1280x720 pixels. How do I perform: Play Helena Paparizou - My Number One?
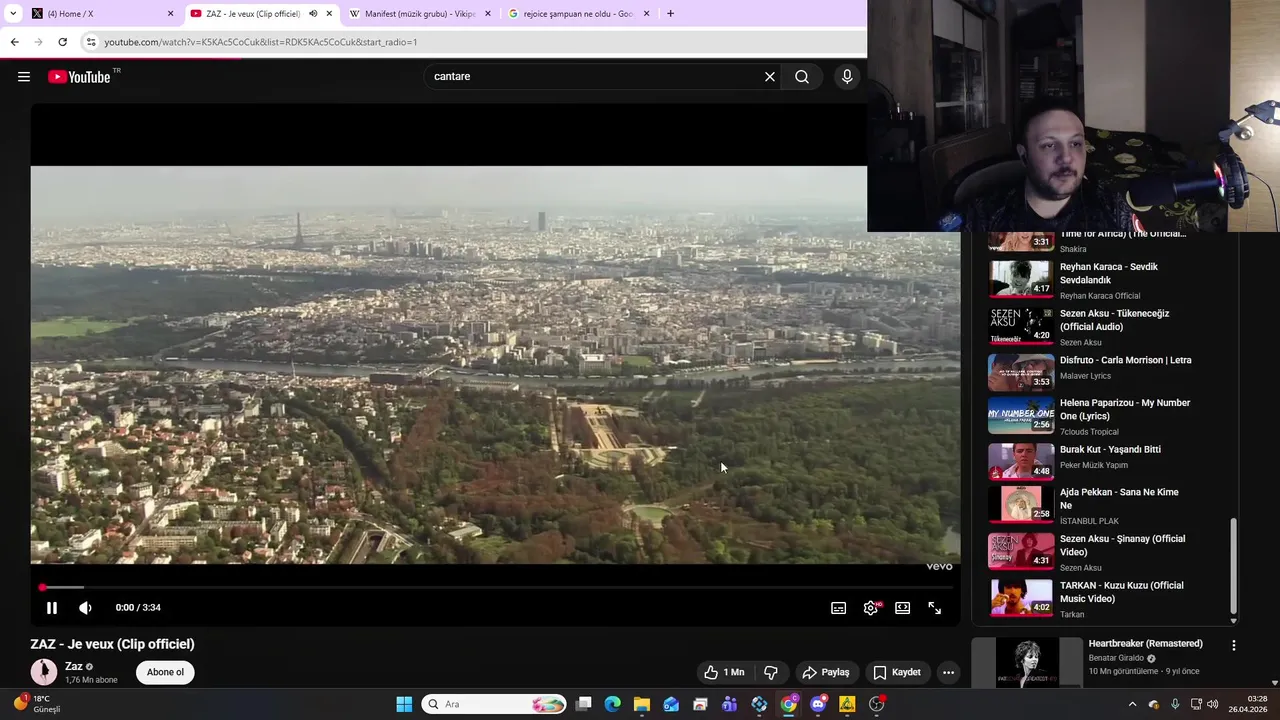[1021, 416]
